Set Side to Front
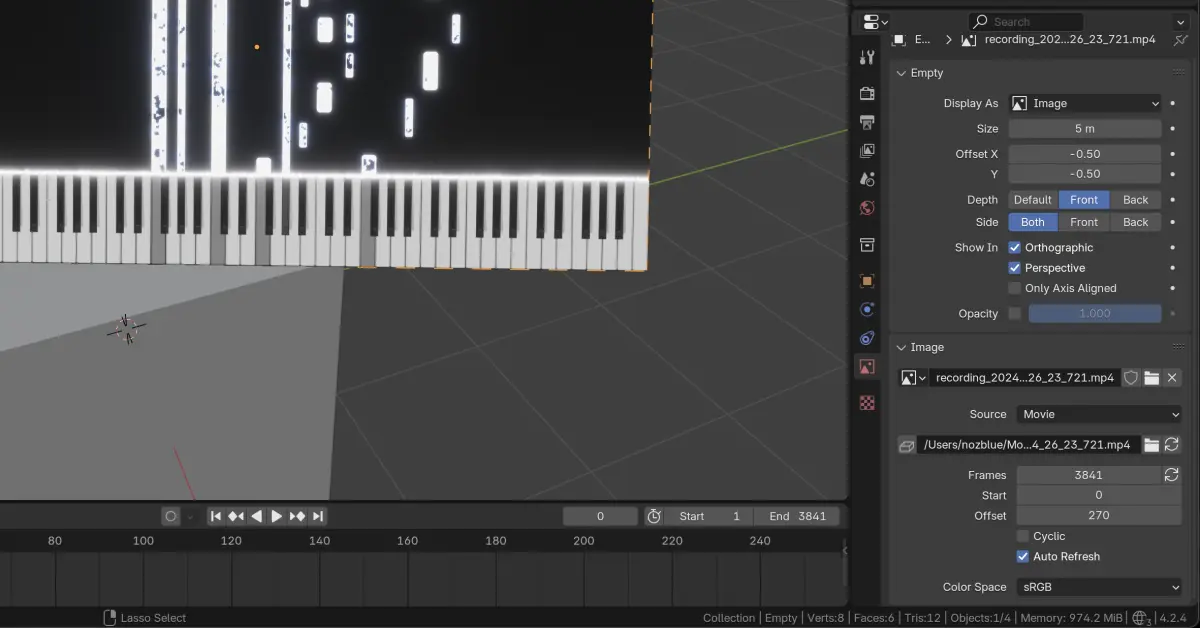The width and height of the screenshot is (1200, 628). pyautogui.click(x=1084, y=222)
